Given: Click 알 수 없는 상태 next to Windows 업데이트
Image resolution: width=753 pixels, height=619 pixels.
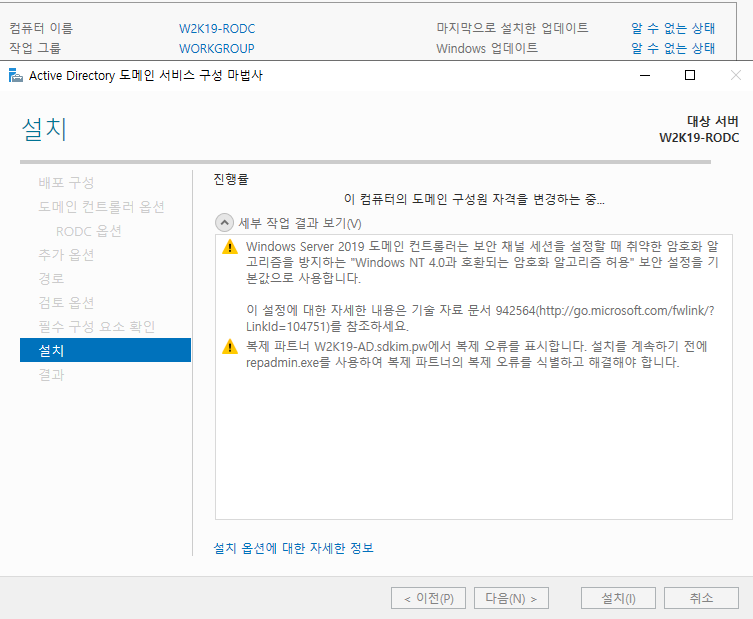Looking at the screenshot, I should pyautogui.click(x=673, y=48).
